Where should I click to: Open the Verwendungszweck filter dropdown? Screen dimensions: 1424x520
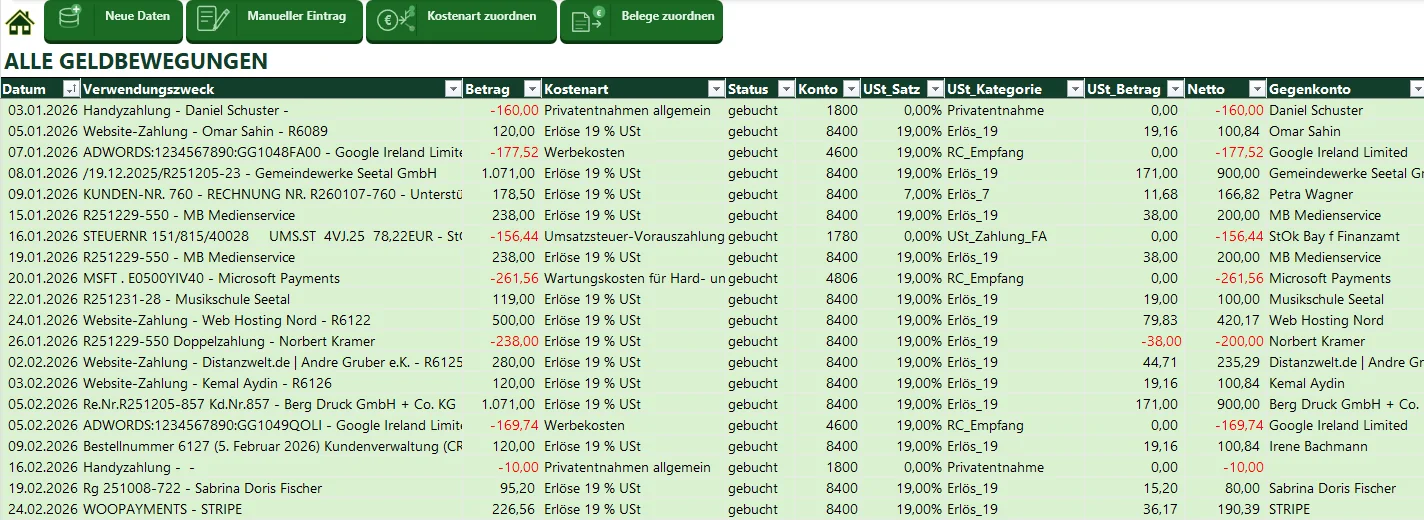(x=453, y=89)
